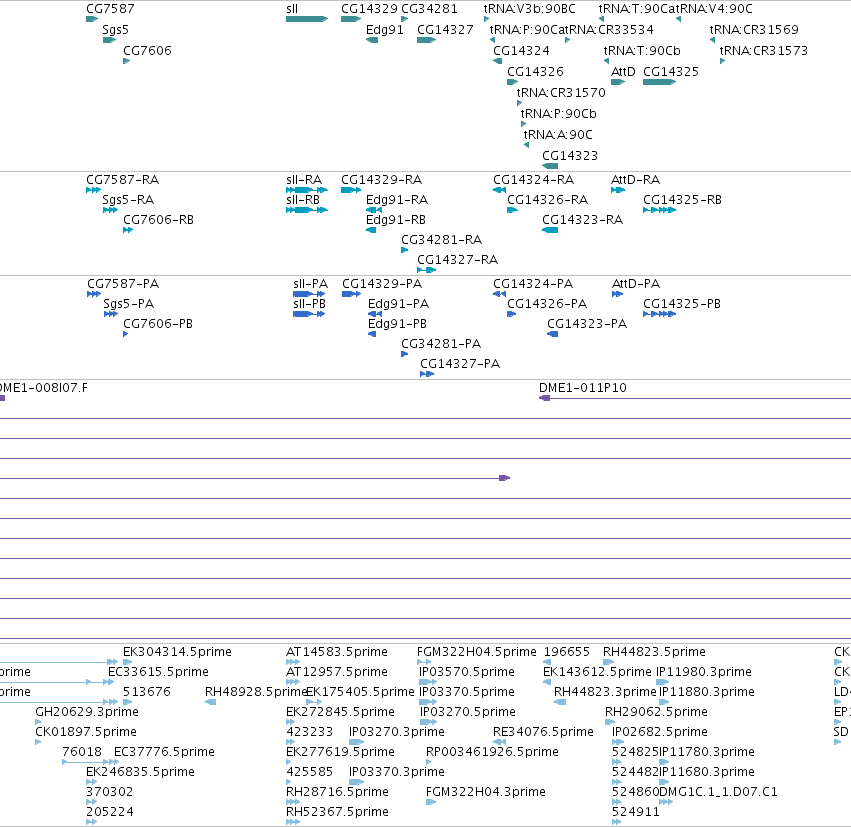Open EST GH20629.3prime
The image size is (851, 827).
87,712
